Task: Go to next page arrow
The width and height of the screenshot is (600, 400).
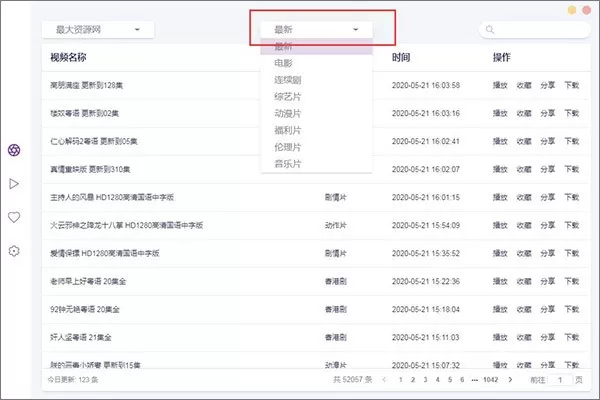Action: [x=510, y=379]
